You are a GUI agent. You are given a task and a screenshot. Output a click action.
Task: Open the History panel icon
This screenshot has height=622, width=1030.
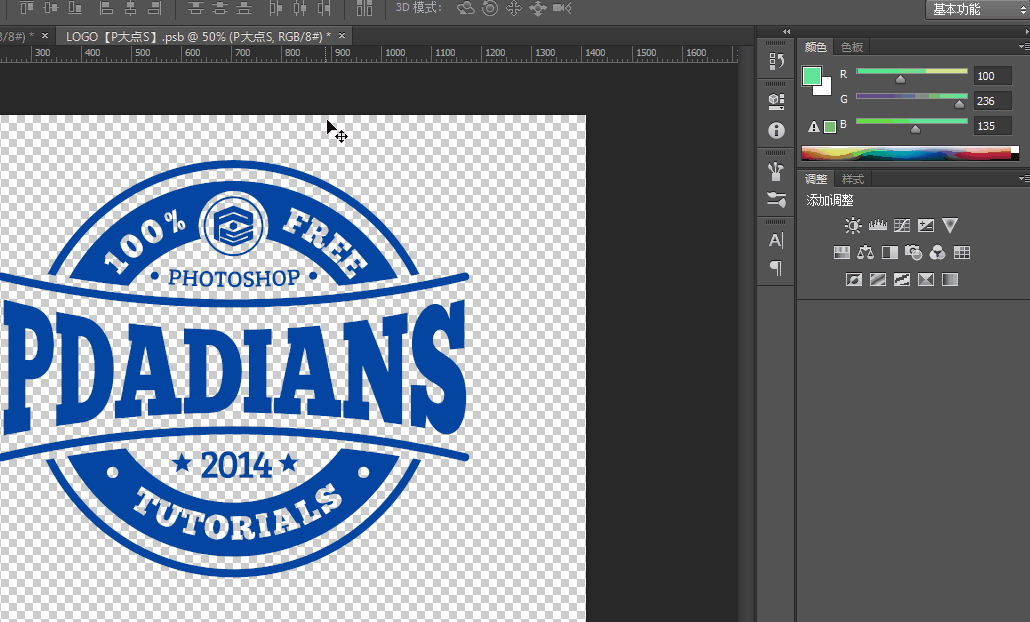click(776, 61)
